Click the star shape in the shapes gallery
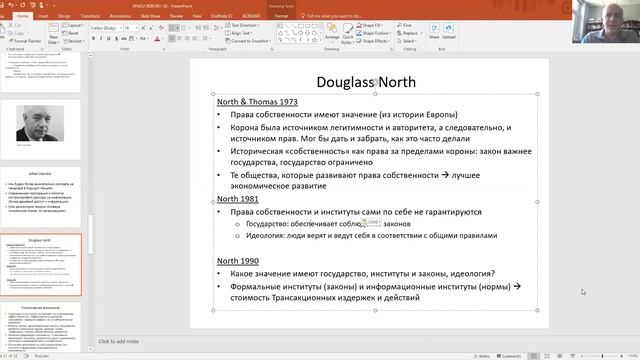 pyautogui.click(x=314, y=40)
